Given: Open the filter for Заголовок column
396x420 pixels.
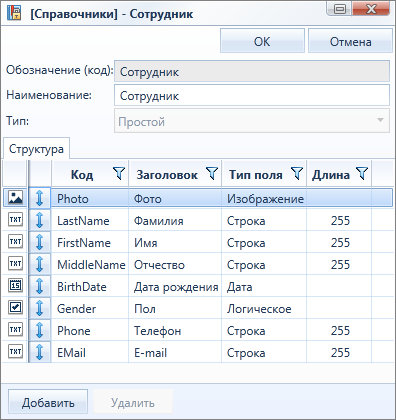Looking at the screenshot, I should click(x=212, y=173).
